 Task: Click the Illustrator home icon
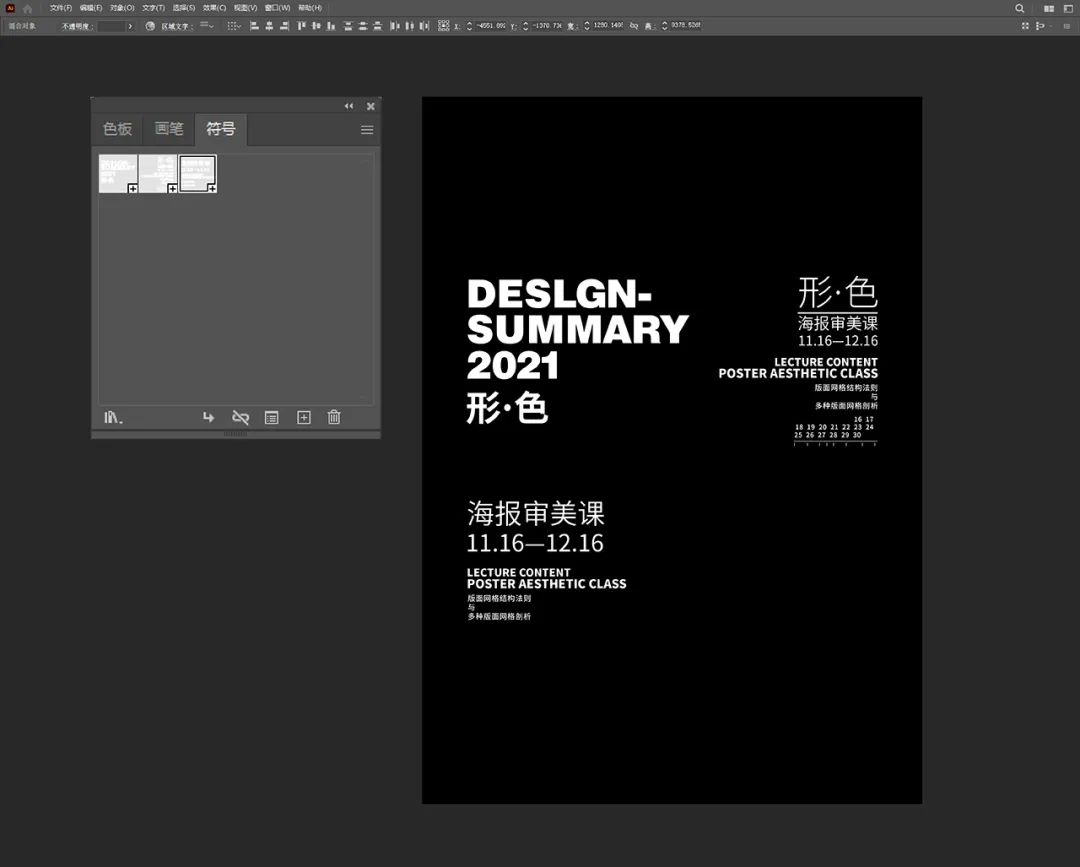(28, 8)
